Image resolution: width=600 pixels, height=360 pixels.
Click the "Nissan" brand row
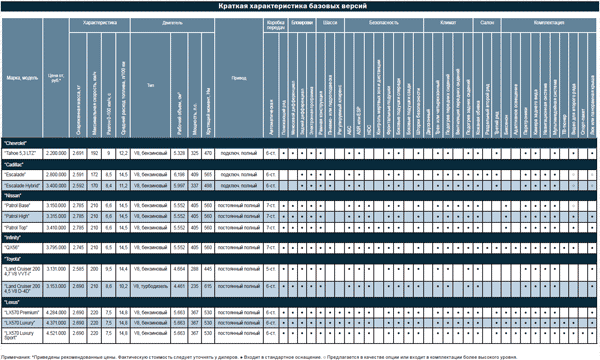coord(299,195)
